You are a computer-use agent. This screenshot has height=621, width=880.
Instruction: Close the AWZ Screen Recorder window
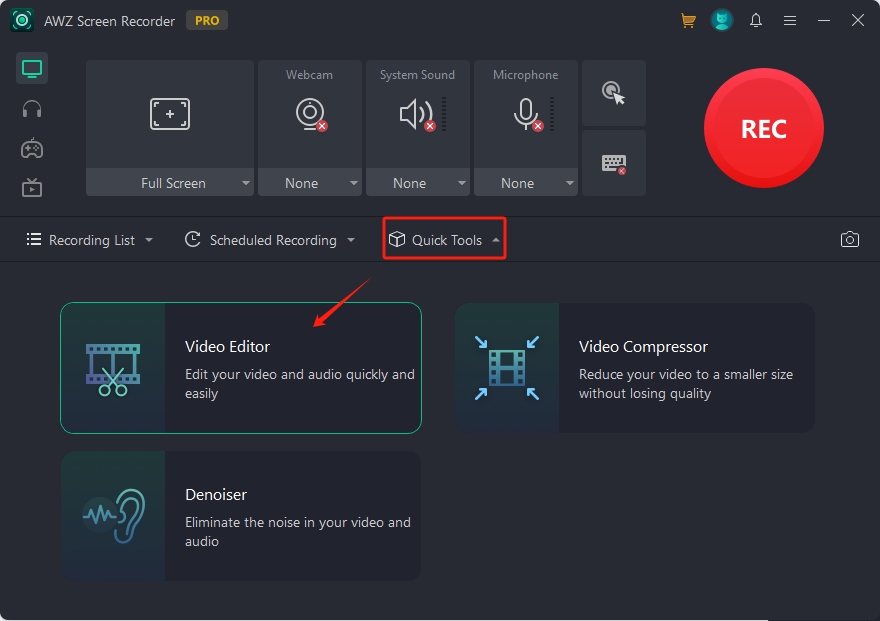[858, 21]
